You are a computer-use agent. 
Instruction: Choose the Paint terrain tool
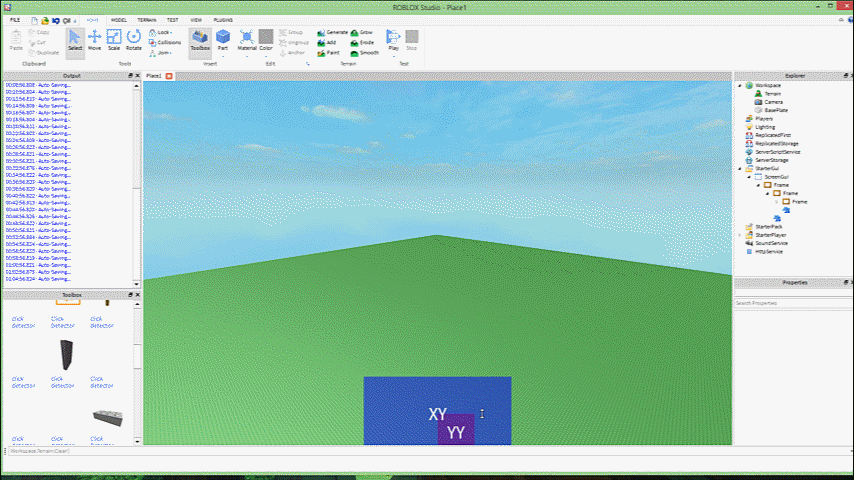[x=328, y=53]
